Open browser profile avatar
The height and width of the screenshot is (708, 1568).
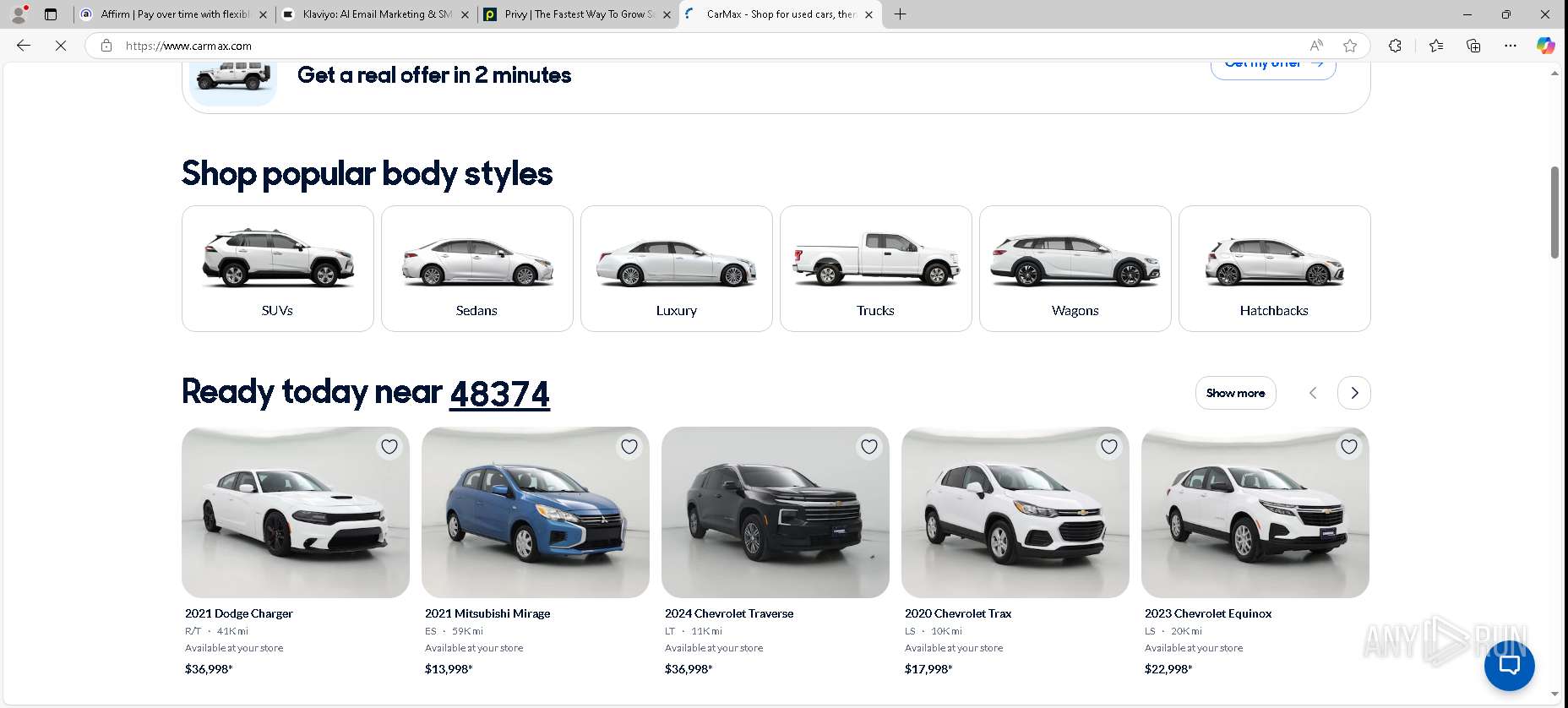pos(19,14)
